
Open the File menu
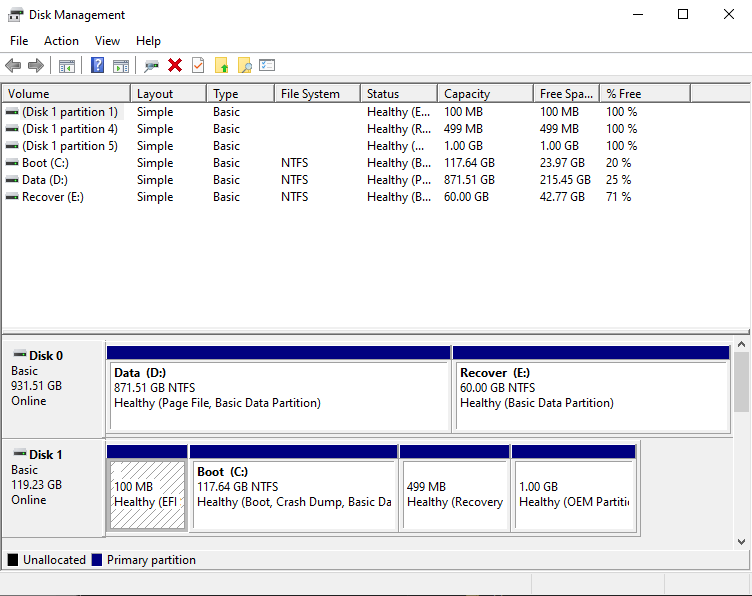point(19,41)
